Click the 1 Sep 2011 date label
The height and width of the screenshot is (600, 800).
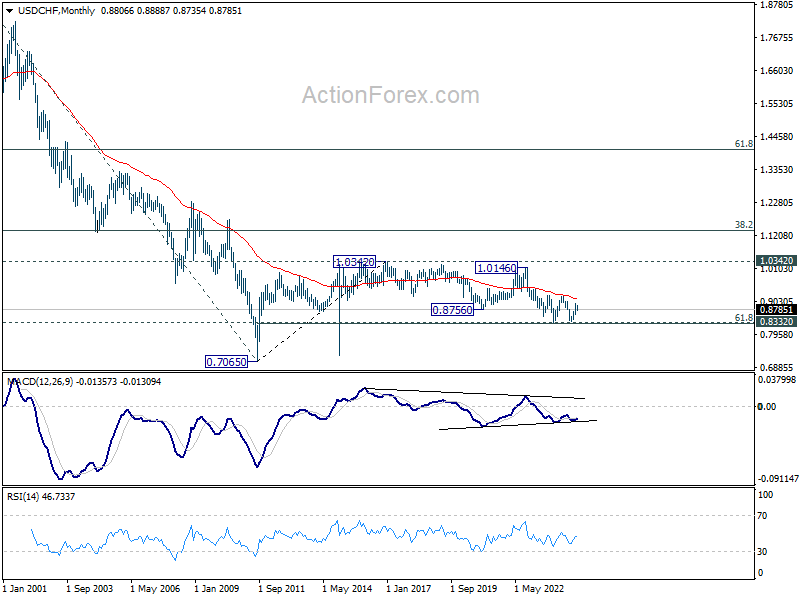tap(281, 588)
